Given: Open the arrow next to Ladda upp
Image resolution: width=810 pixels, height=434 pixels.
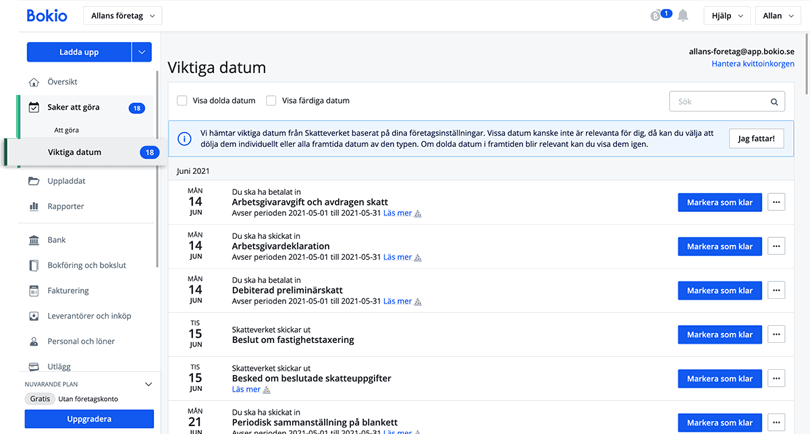Looking at the screenshot, I should pos(142,52).
